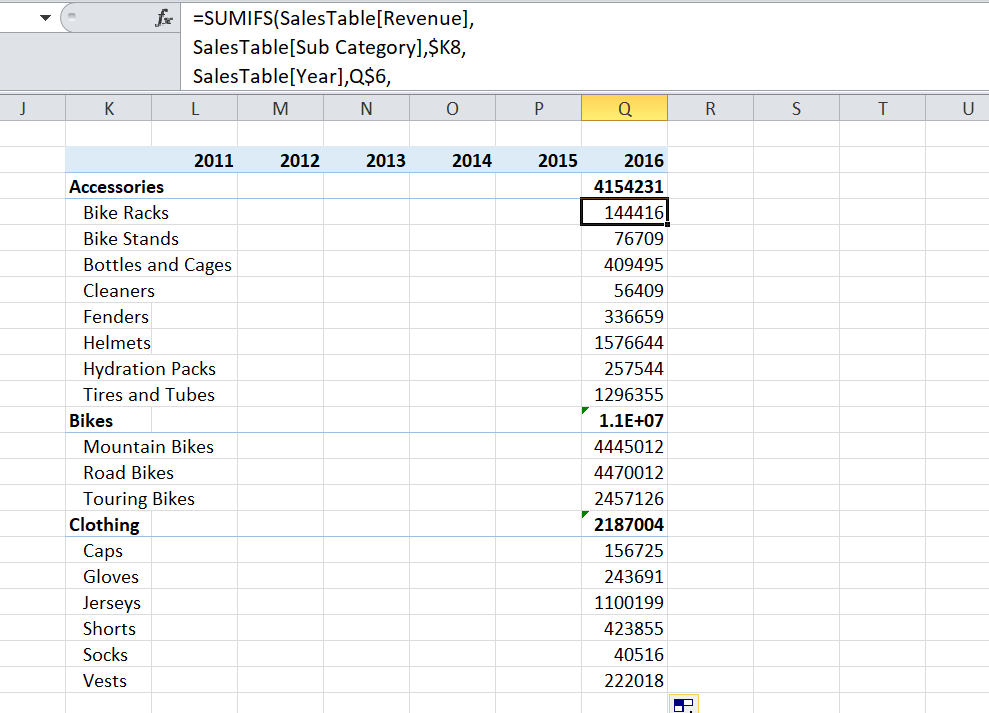Select the Mountain Bikes label cell

[x=148, y=446]
